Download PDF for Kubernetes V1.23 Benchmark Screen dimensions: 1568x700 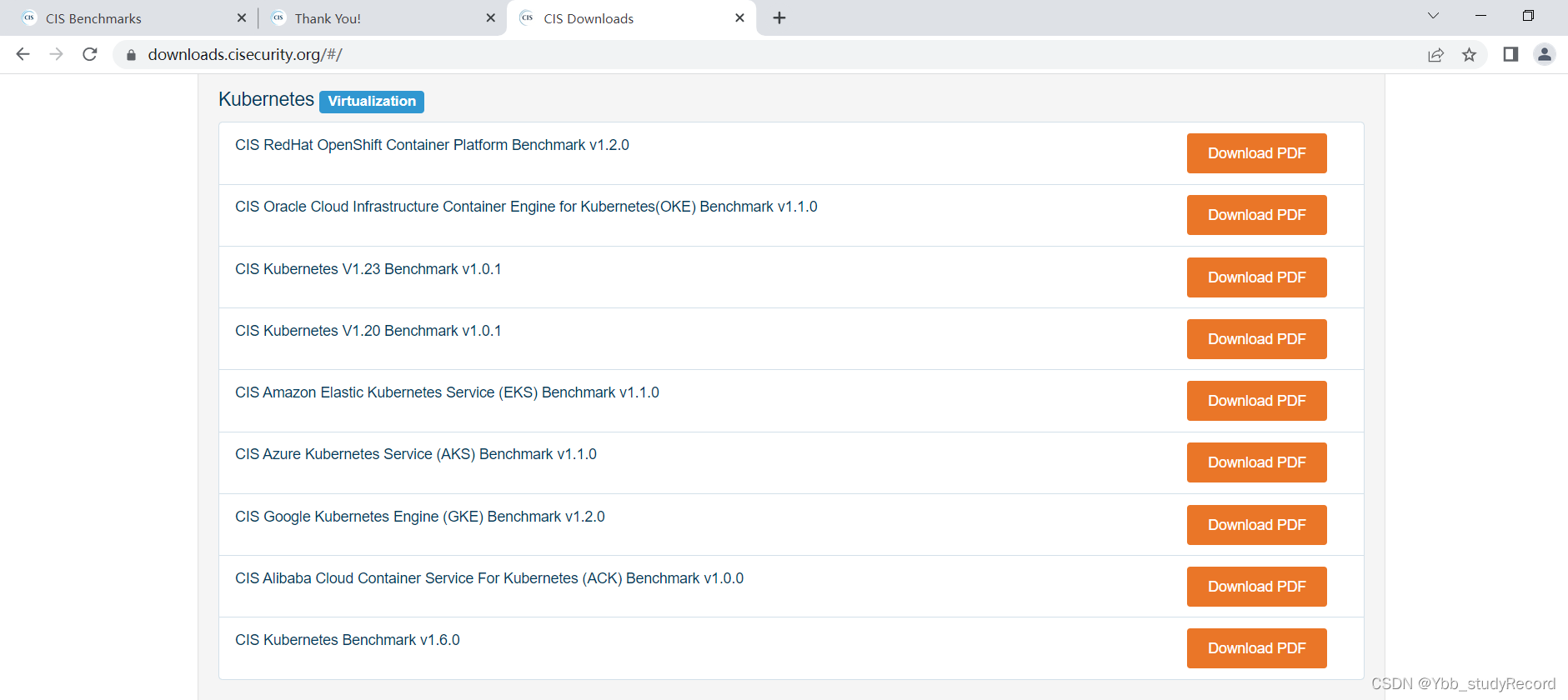coord(1256,277)
